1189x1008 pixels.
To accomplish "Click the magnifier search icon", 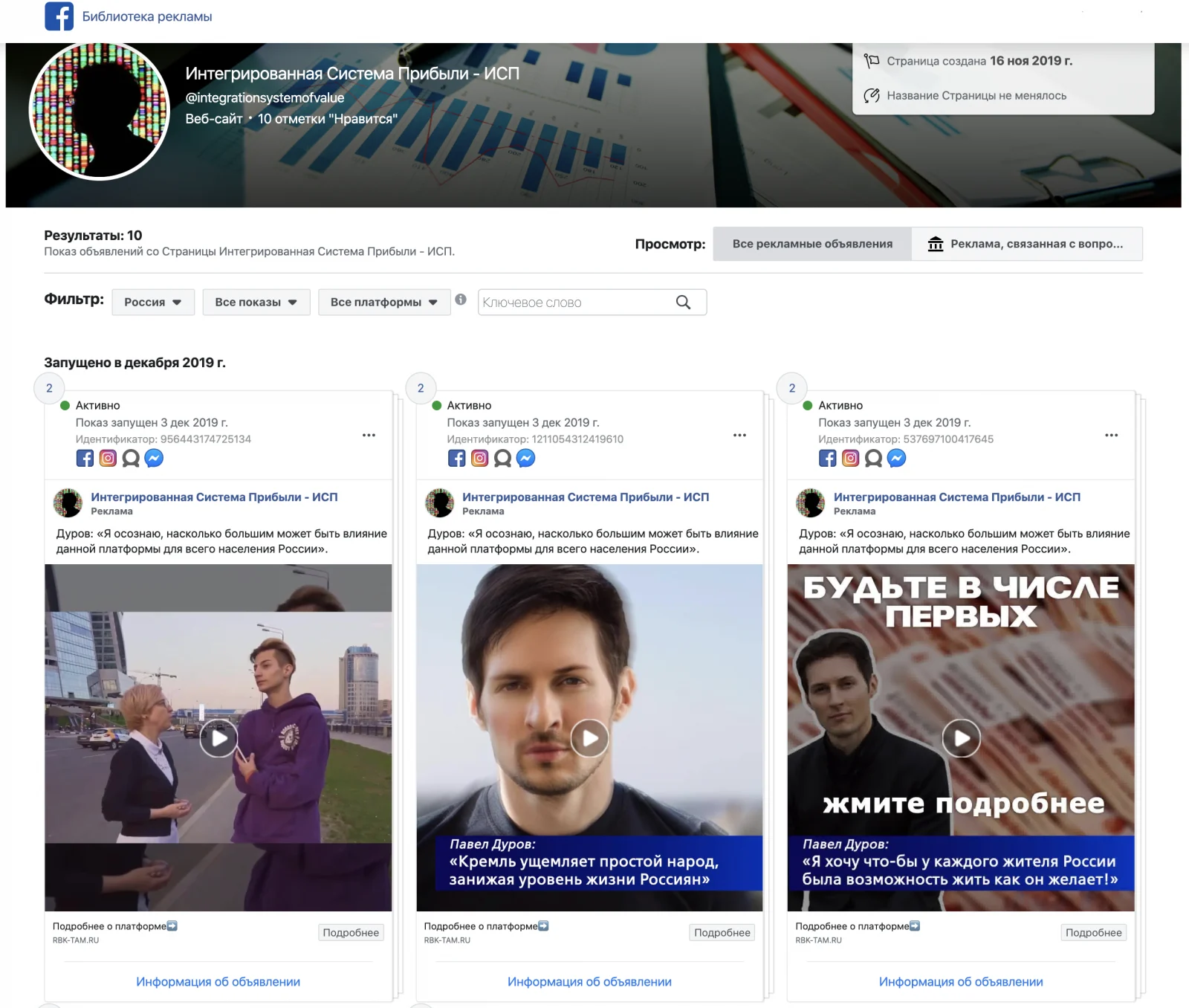I will click(x=683, y=302).
